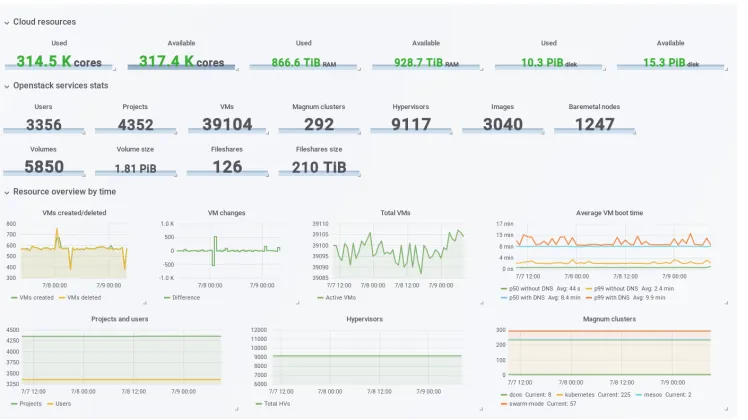Toggle the VMs created legend series
748x420 pixels.
pos(37,297)
